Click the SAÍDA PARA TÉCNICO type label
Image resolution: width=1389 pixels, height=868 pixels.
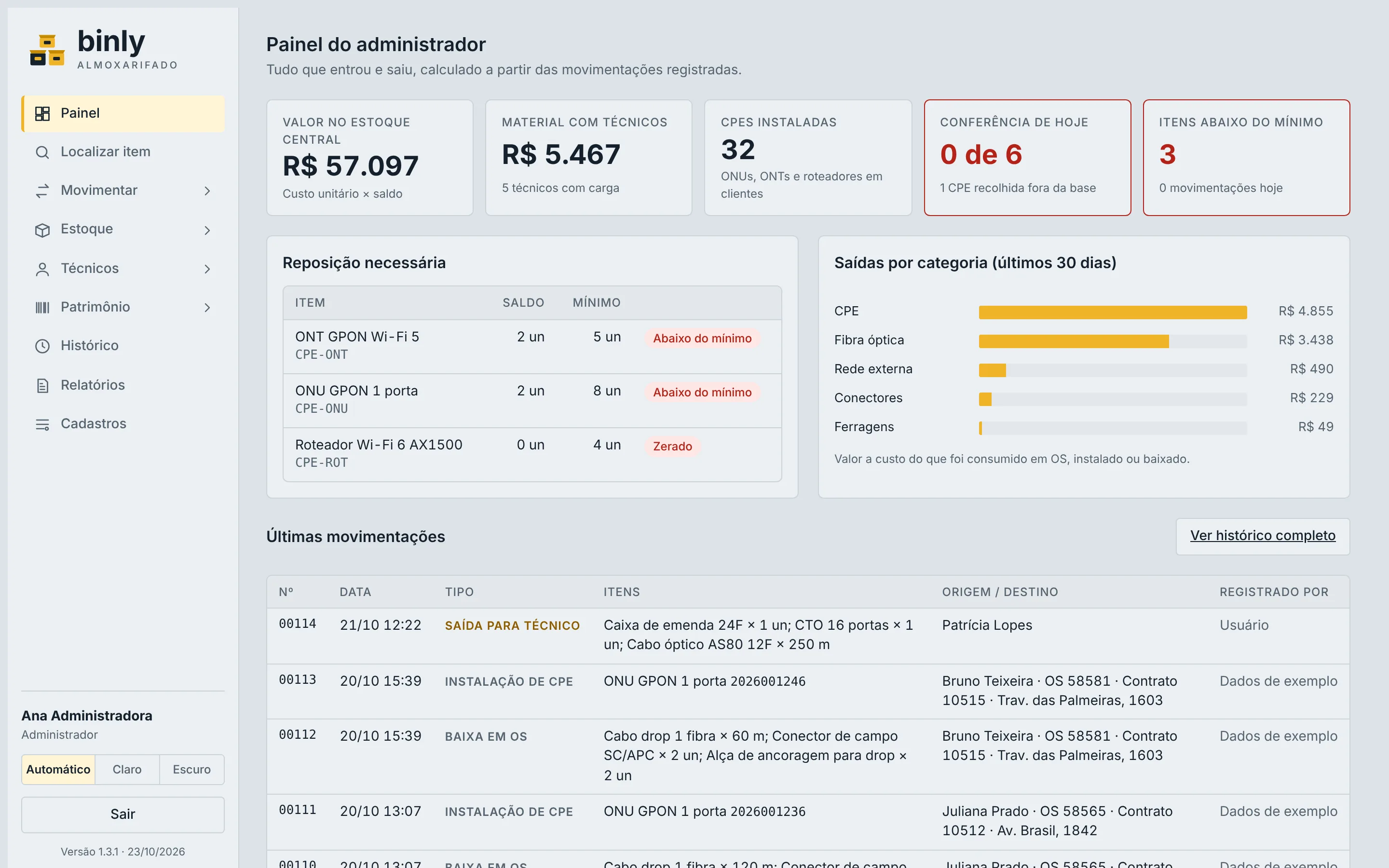pyautogui.click(x=512, y=625)
